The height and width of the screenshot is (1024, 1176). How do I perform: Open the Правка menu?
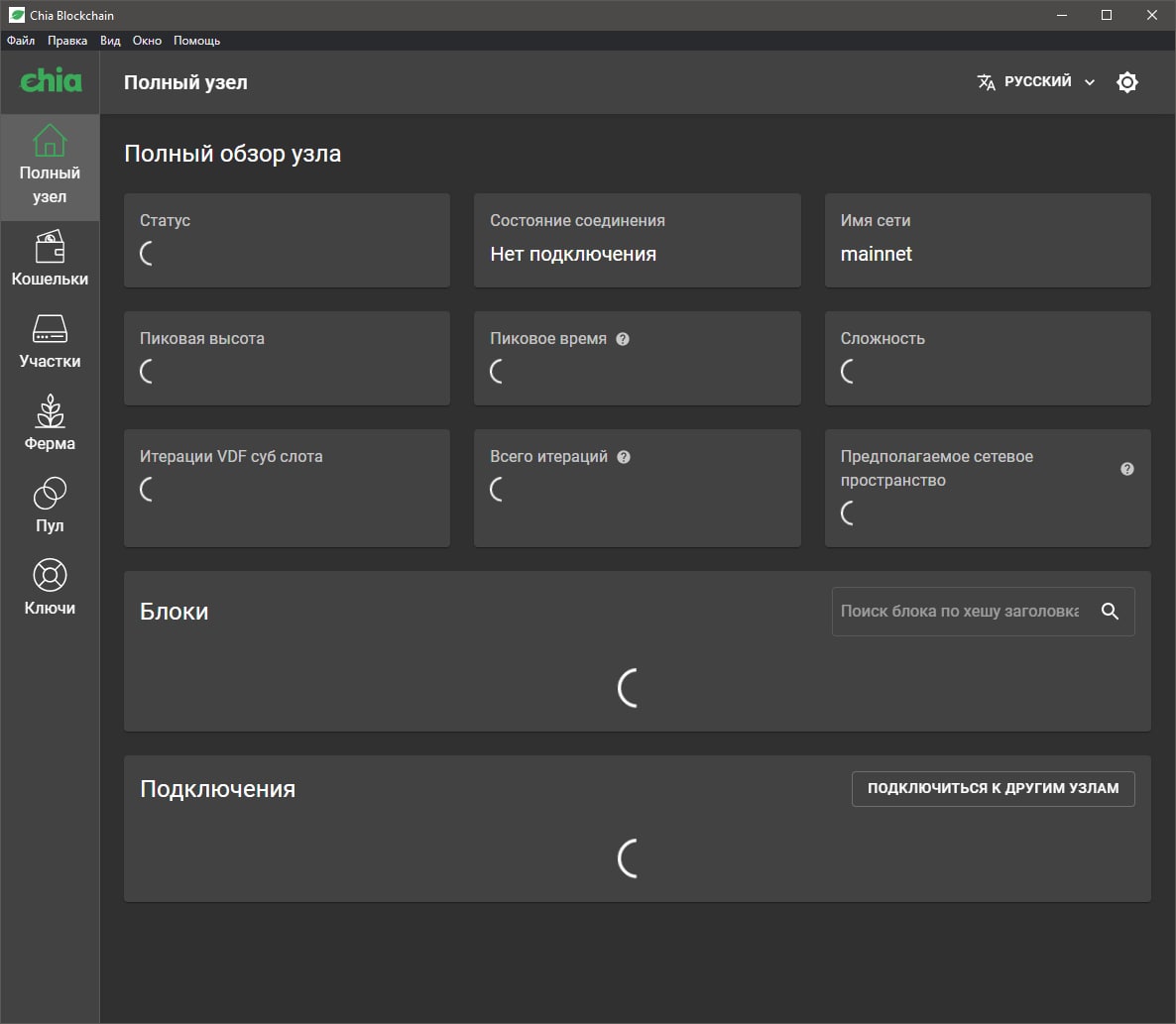coord(67,41)
